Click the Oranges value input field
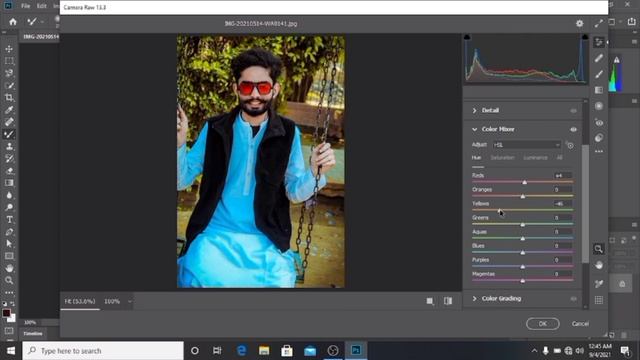 pos(562,190)
